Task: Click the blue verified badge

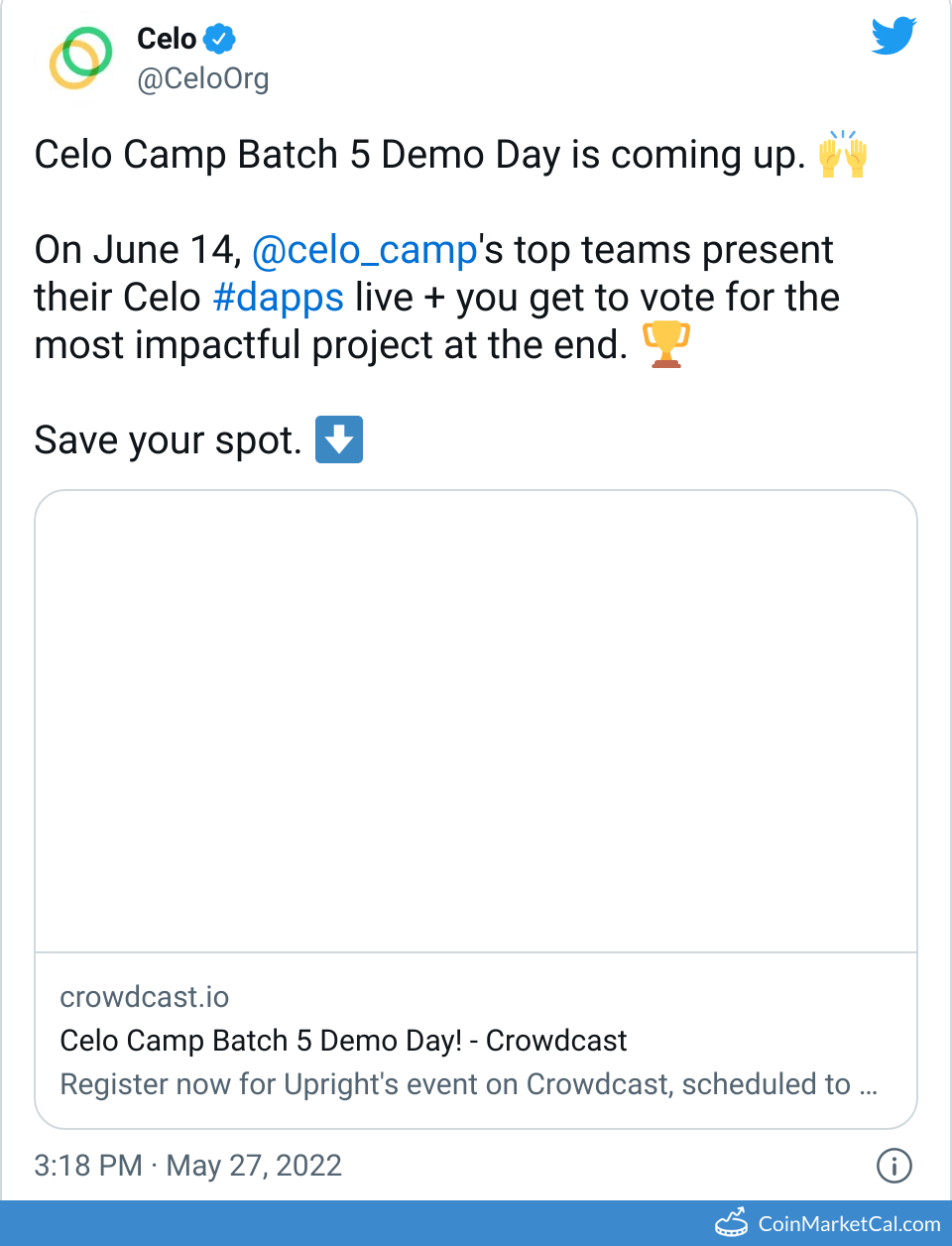Action: [x=219, y=39]
